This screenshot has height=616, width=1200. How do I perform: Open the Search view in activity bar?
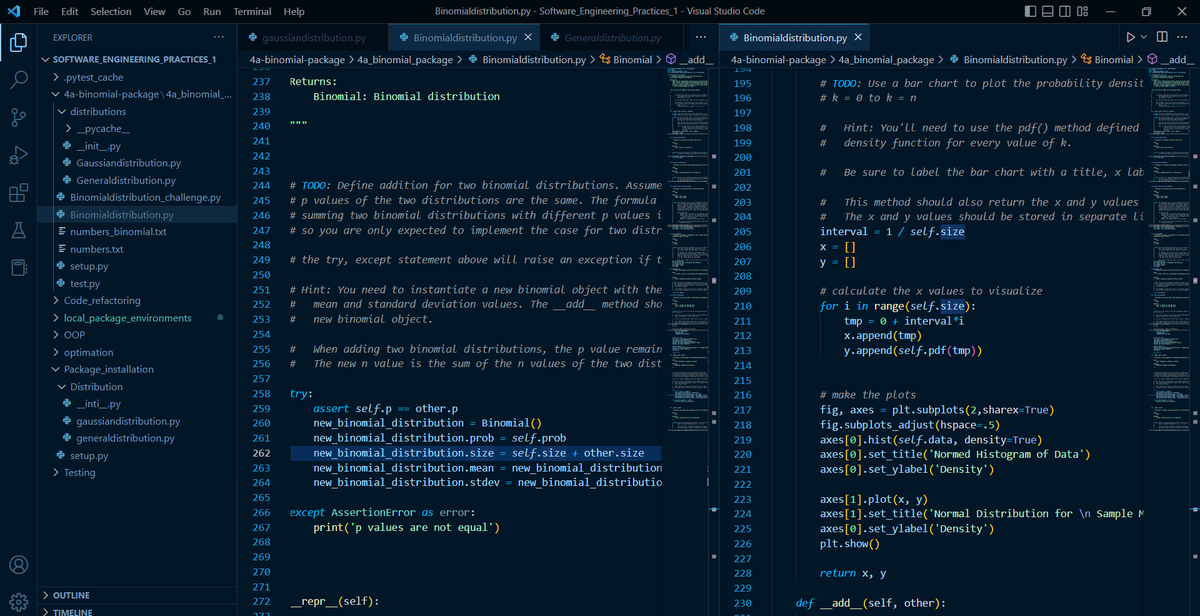(18, 80)
